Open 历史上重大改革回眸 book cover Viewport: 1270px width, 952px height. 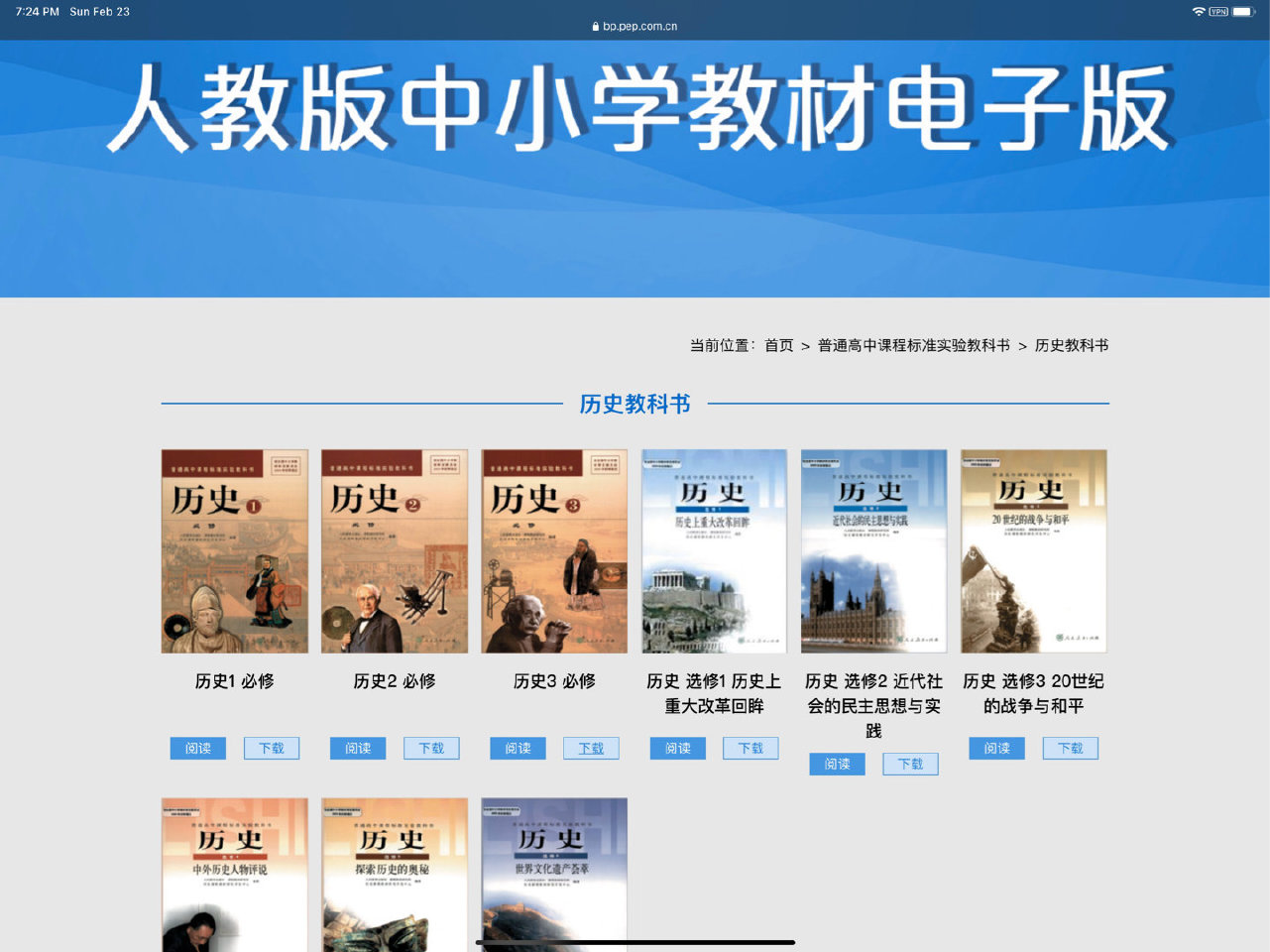[x=714, y=551]
